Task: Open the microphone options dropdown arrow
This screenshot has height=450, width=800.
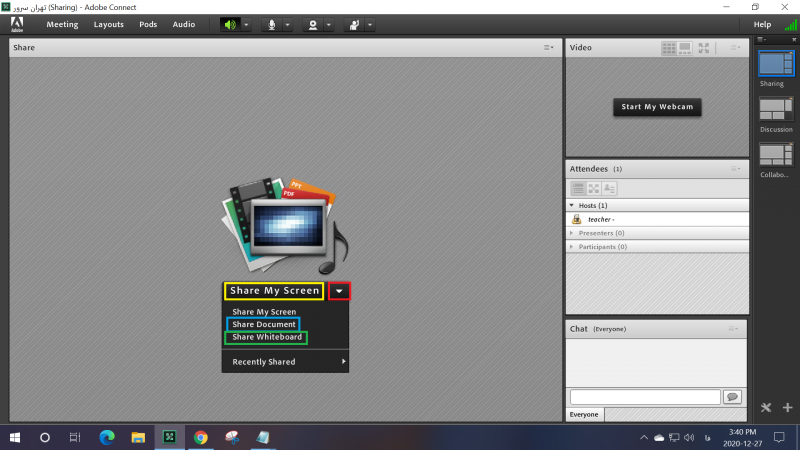Action: point(288,24)
